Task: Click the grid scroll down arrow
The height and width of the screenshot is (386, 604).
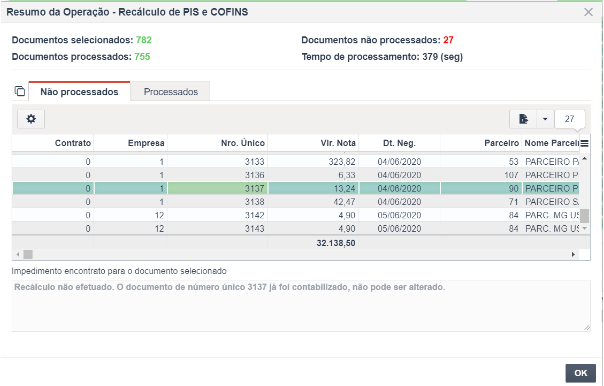Action: [584, 229]
